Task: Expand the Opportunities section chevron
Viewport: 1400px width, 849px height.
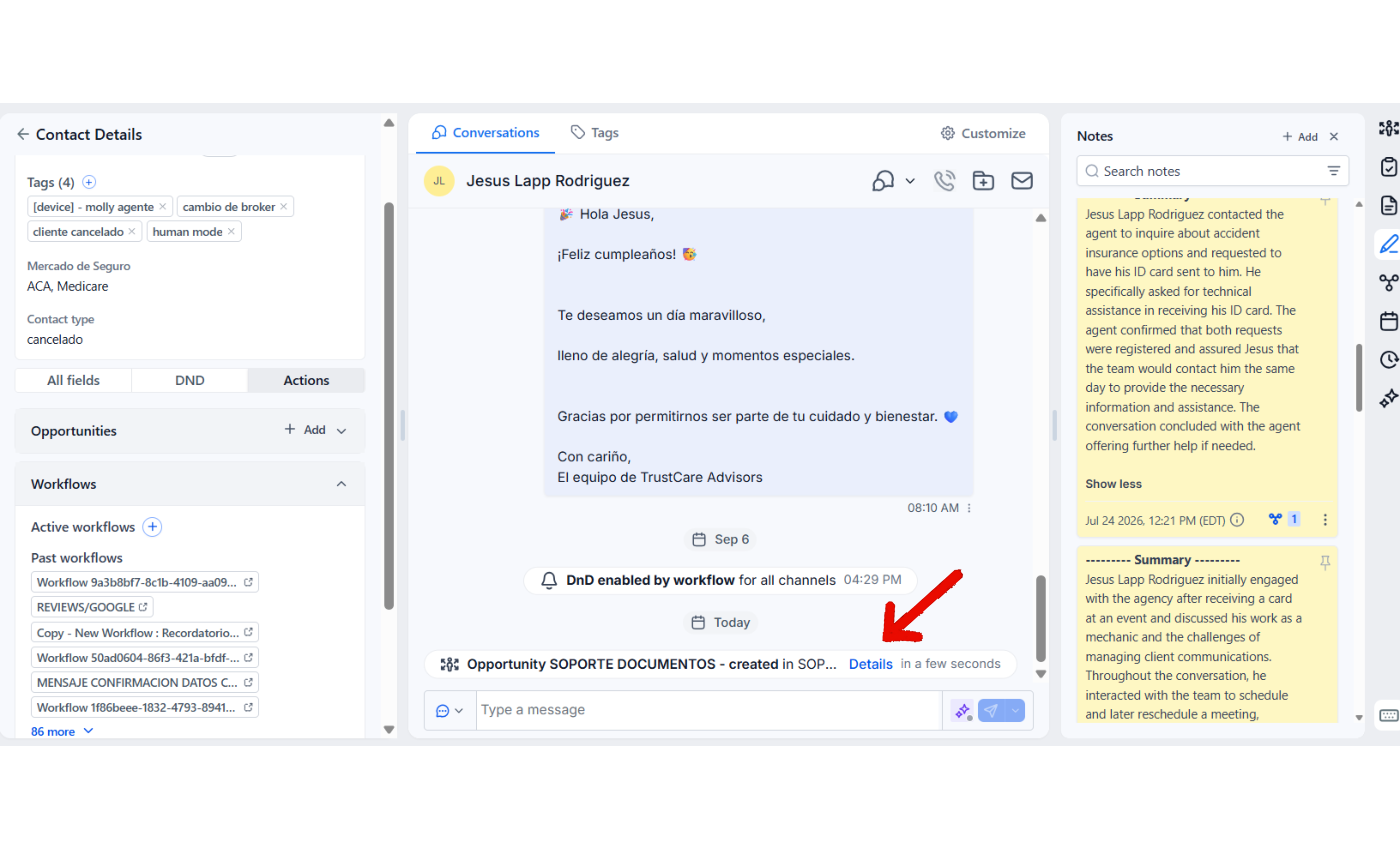Action: (x=342, y=431)
